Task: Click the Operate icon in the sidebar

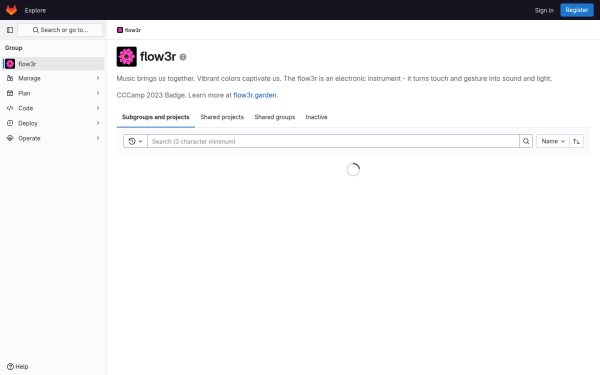Action: (10, 138)
